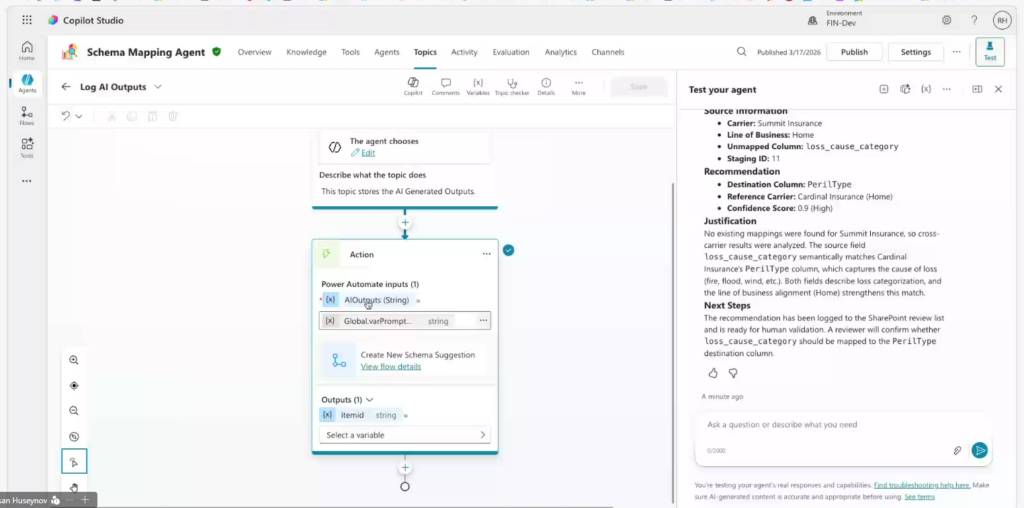Open the View flow details link
This screenshot has height=508, width=1024.
coord(390,367)
